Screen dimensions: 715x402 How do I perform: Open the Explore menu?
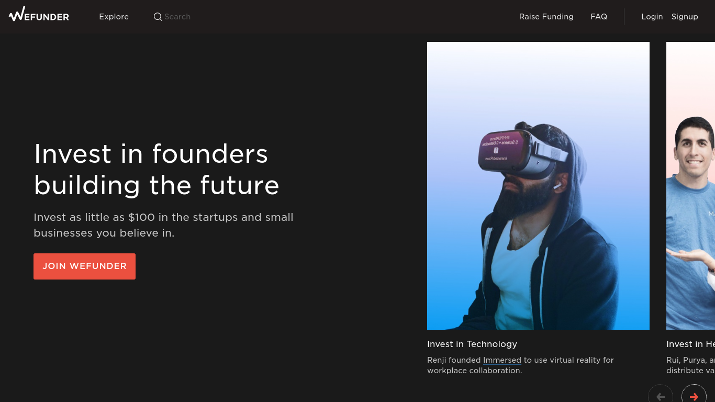114,17
